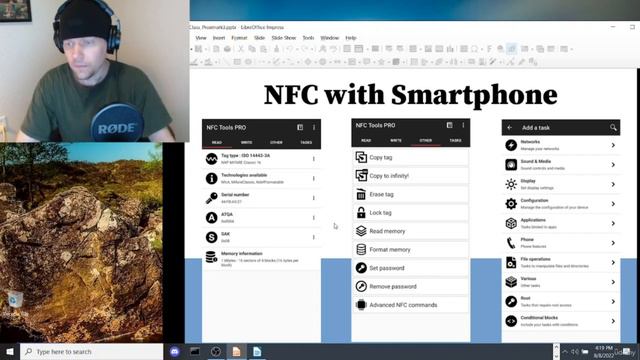
Task: Click the Copy tag row
Action: coord(411,157)
